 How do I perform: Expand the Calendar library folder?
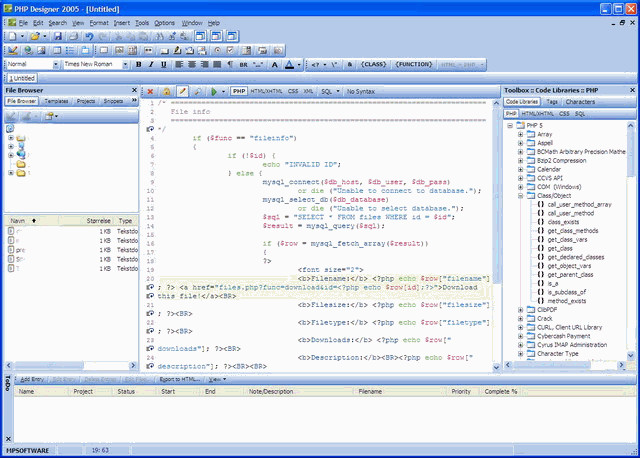(x=520, y=169)
